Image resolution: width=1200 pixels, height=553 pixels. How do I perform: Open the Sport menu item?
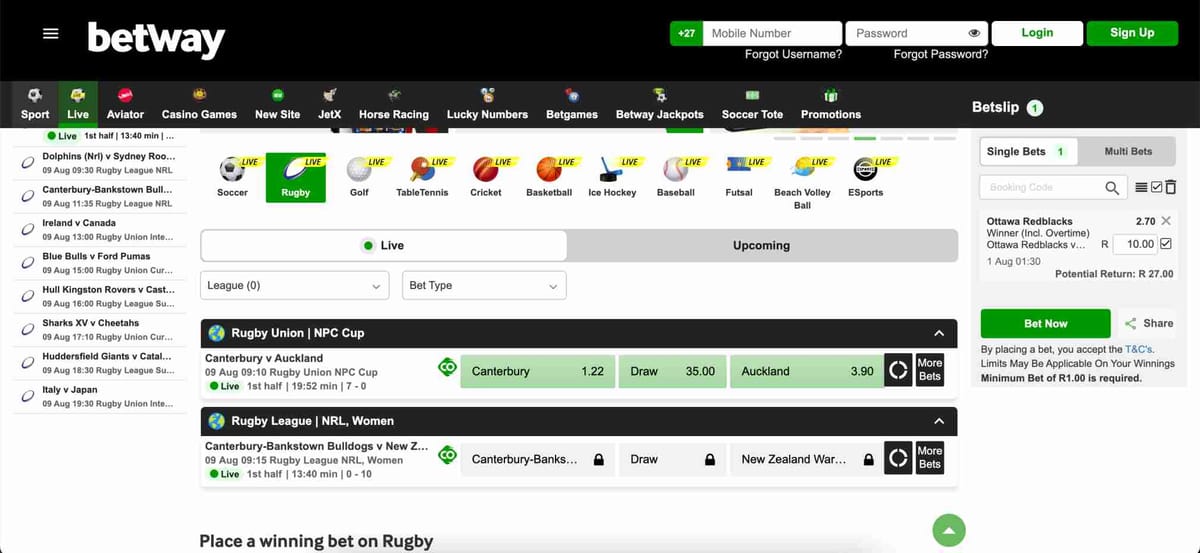(35, 105)
